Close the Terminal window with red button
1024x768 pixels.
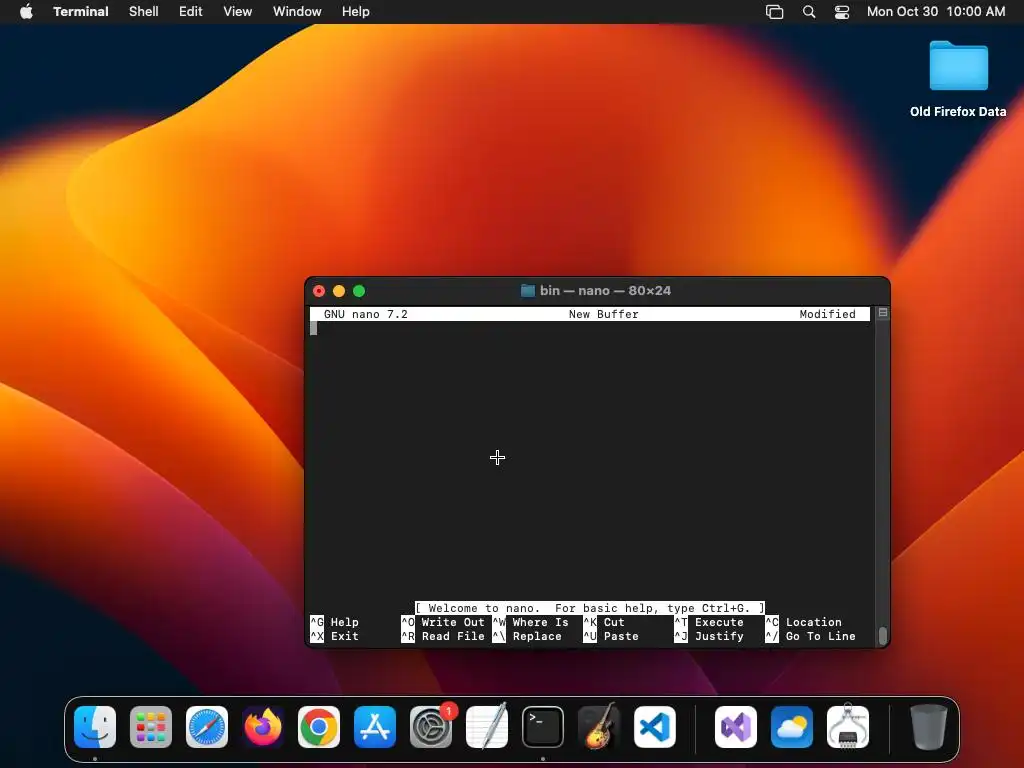coord(319,291)
